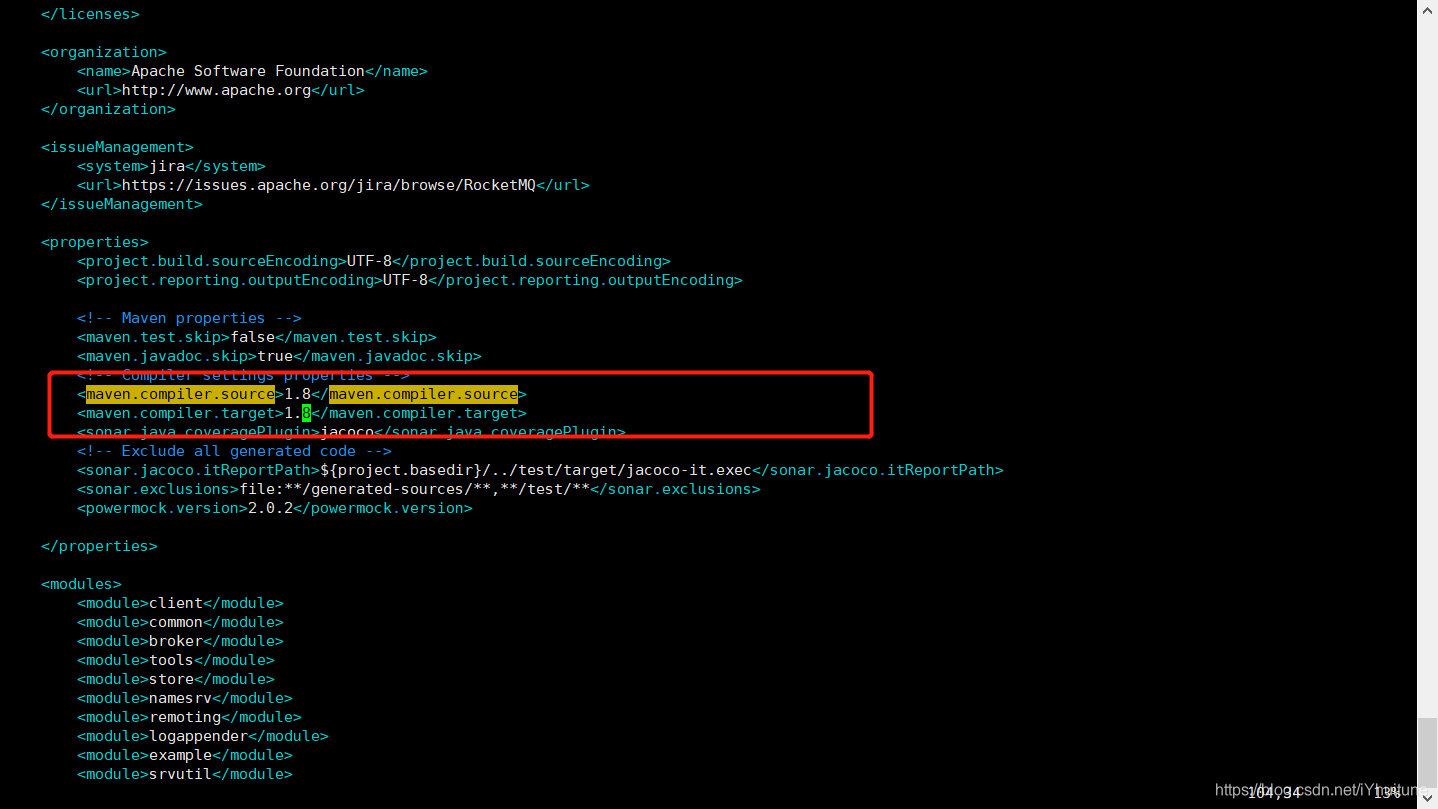
Task: Click the opening <organization> tag
Action: coord(104,52)
